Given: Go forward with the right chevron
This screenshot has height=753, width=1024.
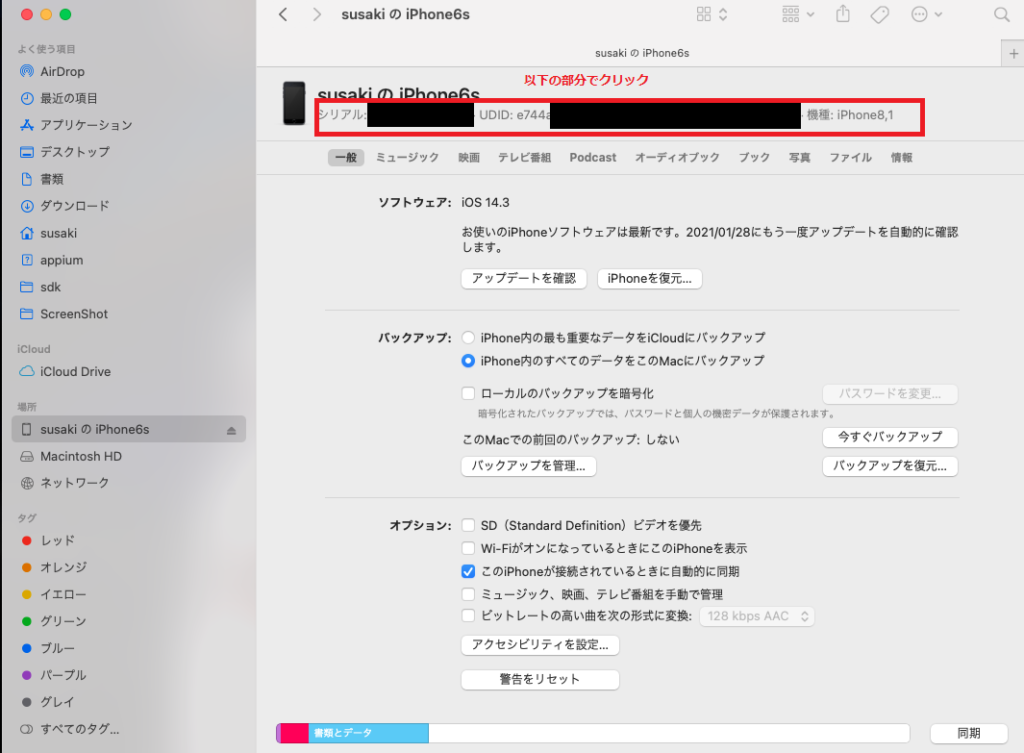Looking at the screenshot, I should [317, 14].
